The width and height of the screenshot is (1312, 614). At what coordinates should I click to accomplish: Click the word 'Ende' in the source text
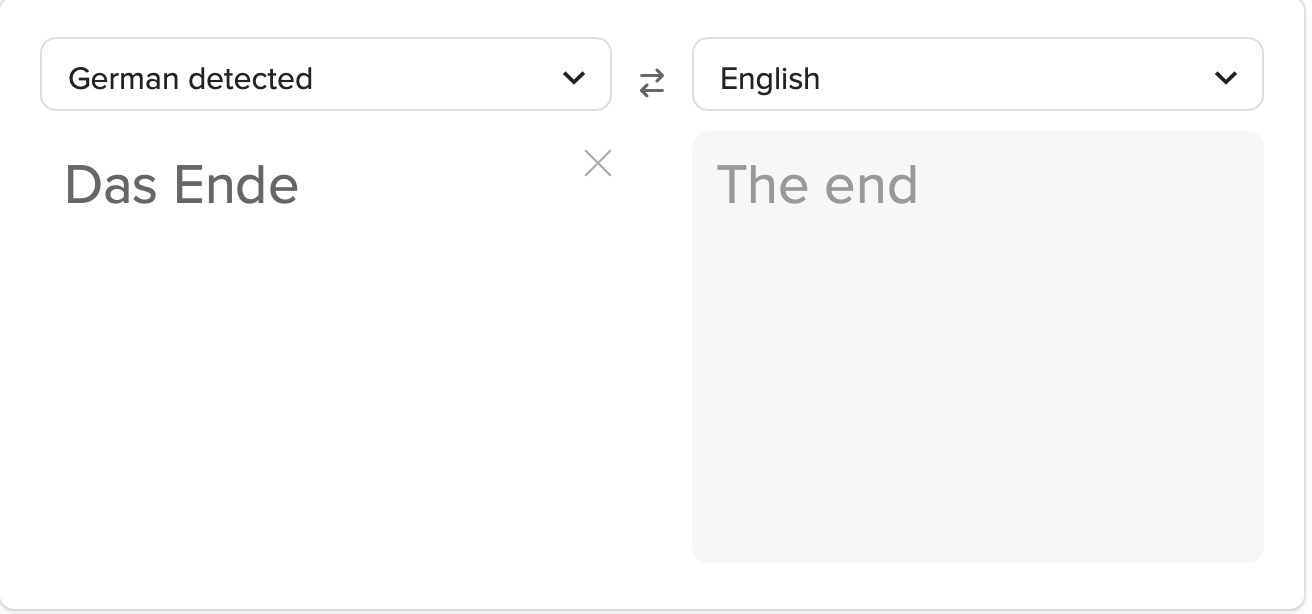pyautogui.click(x=236, y=185)
